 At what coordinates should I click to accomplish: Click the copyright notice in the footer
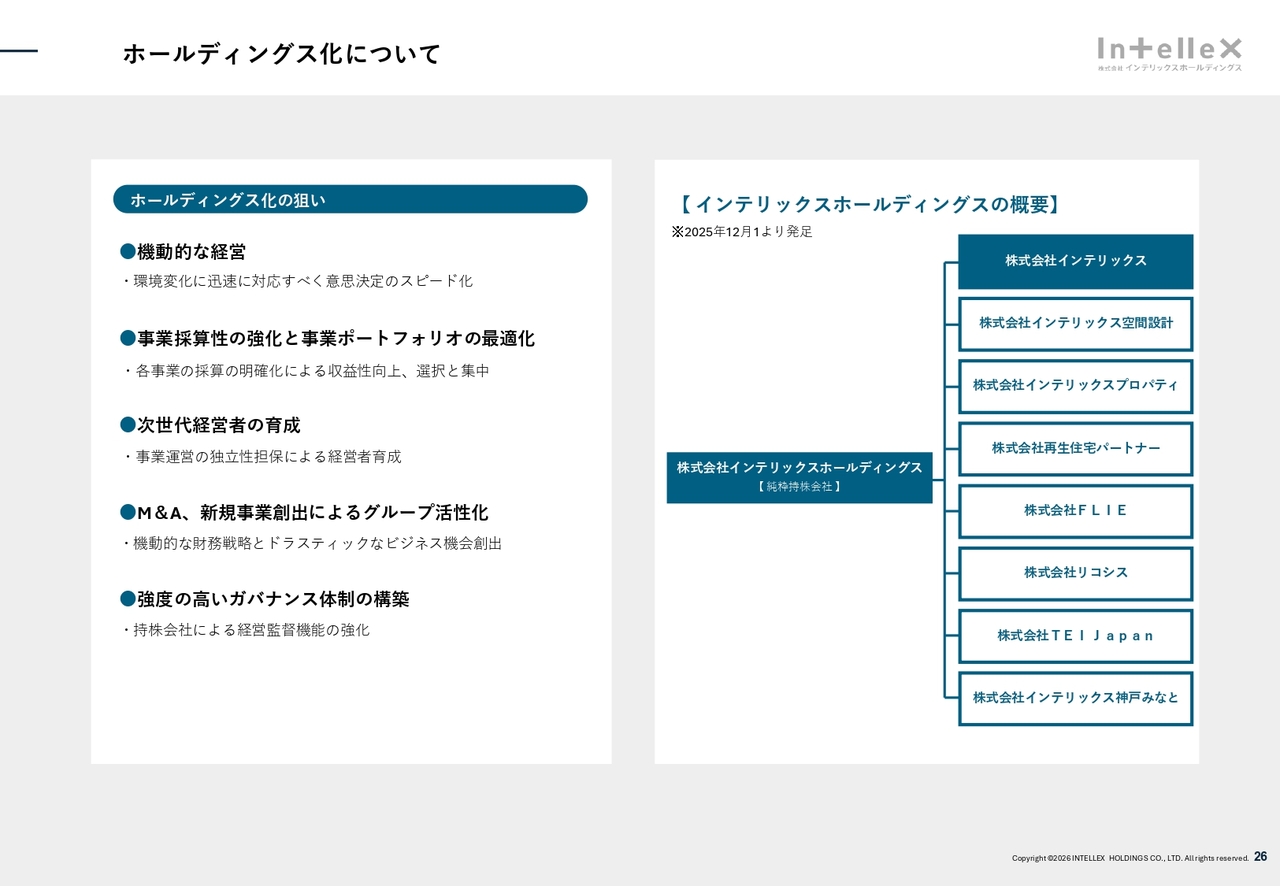tap(1130, 858)
